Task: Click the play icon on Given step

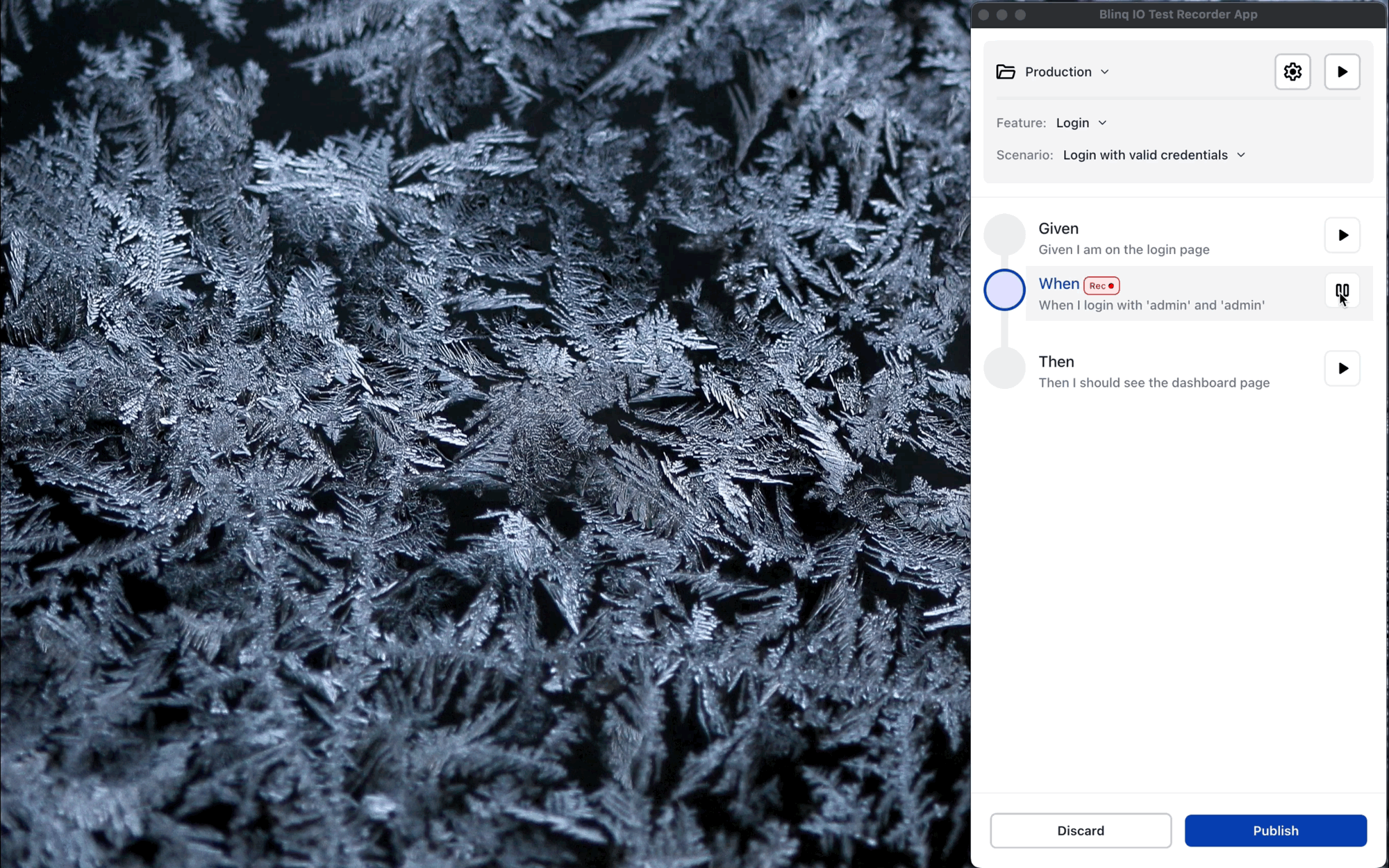Action: (x=1343, y=235)
